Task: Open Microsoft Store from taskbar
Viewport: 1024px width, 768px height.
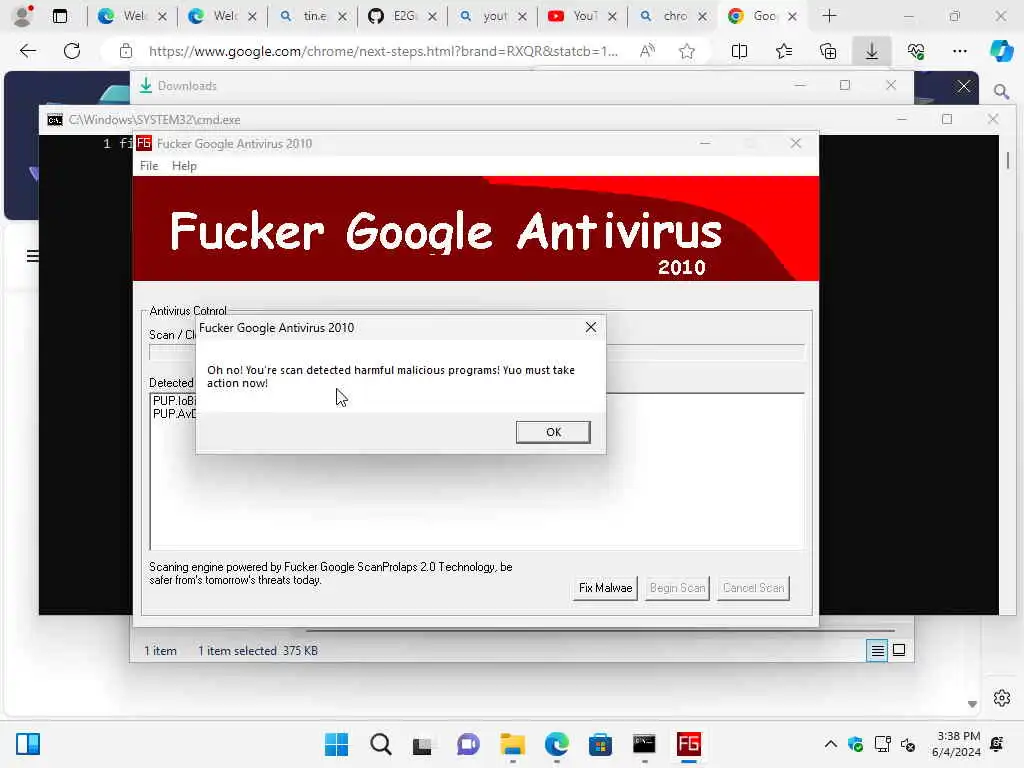Action: tap(600, 744)
